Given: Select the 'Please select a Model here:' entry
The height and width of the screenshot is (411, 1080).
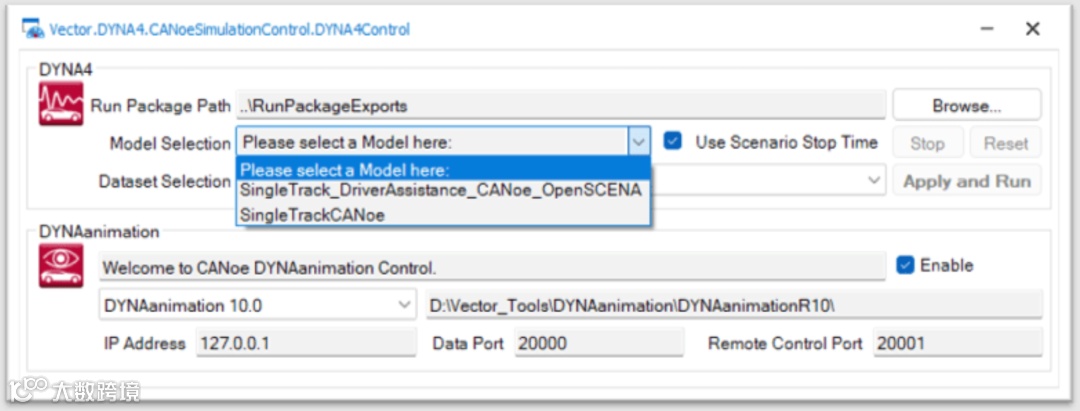Looking at the screenshot, I should (x=345, y=169).
